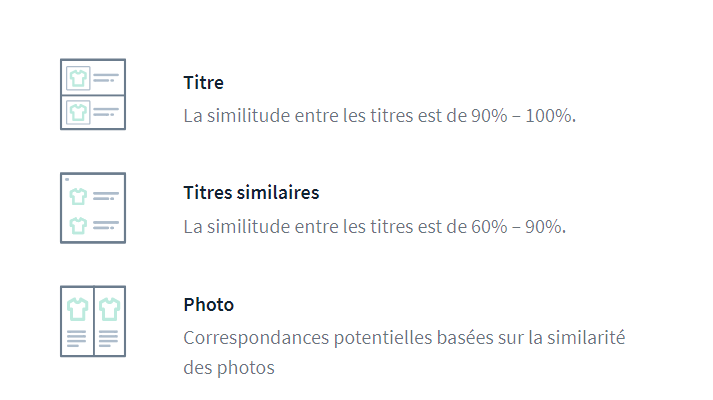Click left t-shirt in Photo icon
Viewport: 713px width, 400px height.
77,309
